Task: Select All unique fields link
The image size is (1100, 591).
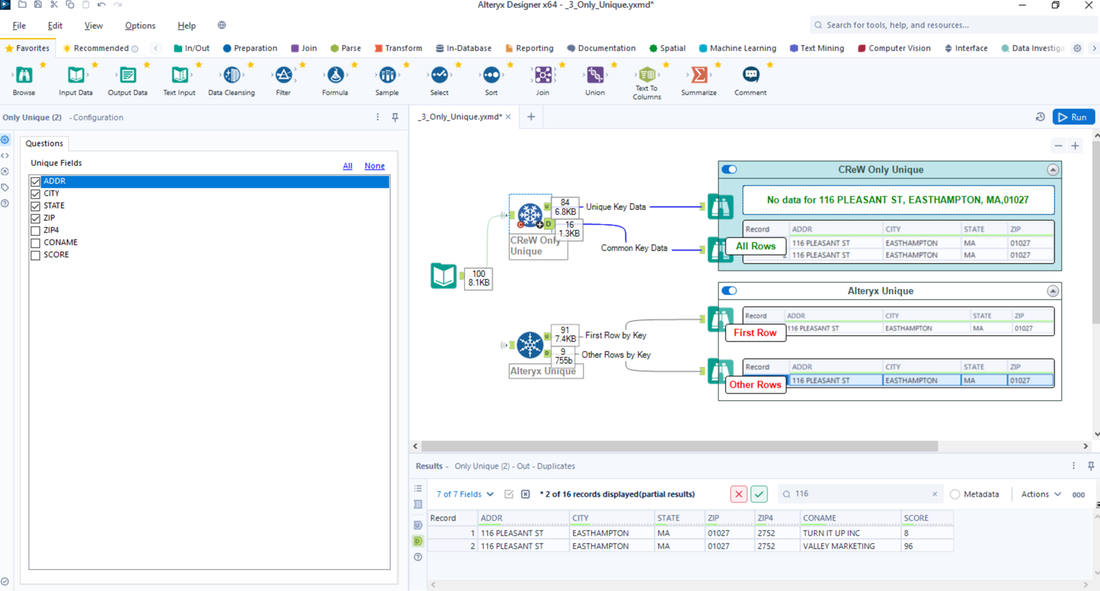Action: coord(347,166)
